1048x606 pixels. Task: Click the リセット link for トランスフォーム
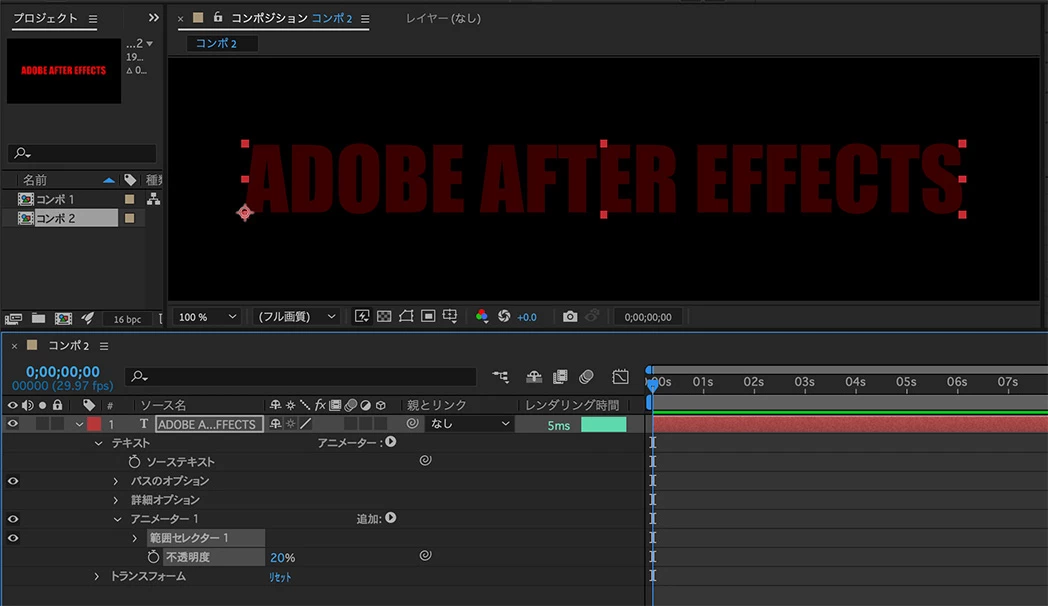click(x=280, y=577)
